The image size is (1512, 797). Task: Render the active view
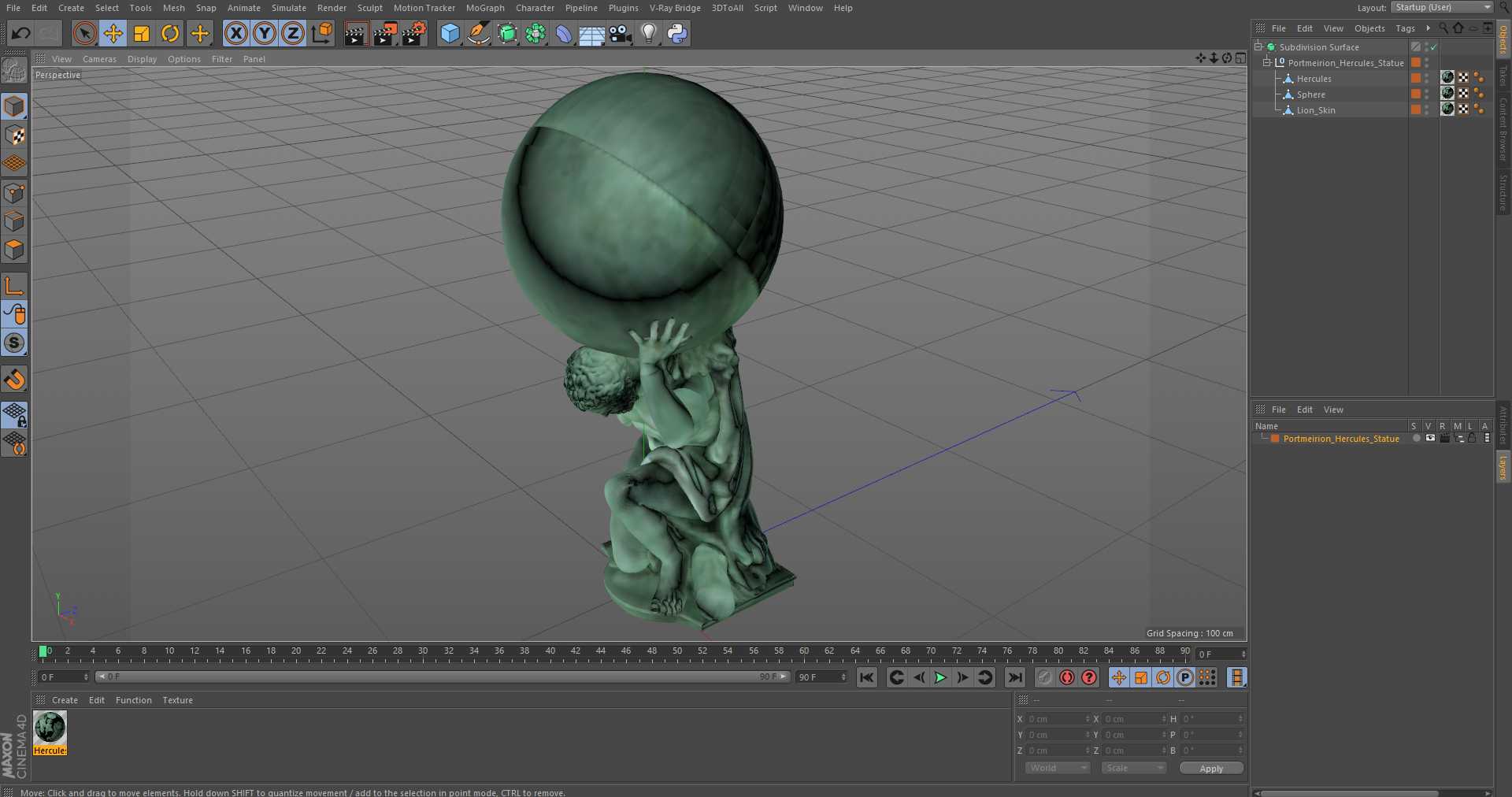pos(356,33)
